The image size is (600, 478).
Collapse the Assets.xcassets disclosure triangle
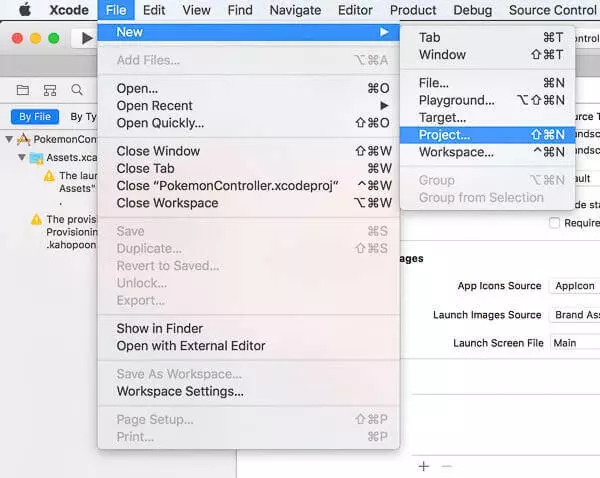pos(22,158)
